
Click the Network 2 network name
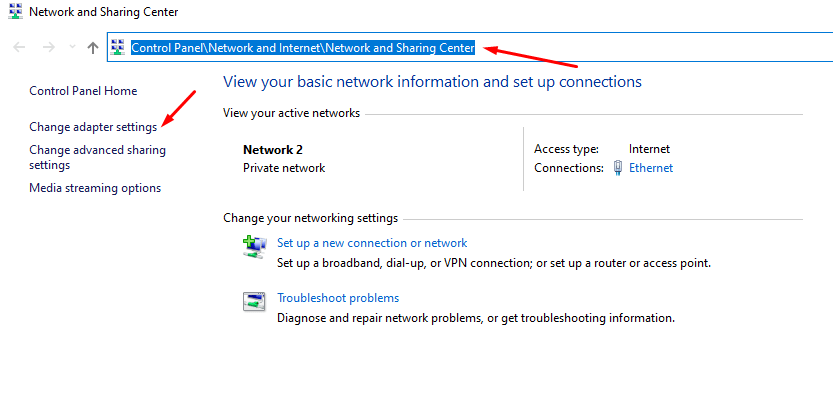tap(273, 149)
